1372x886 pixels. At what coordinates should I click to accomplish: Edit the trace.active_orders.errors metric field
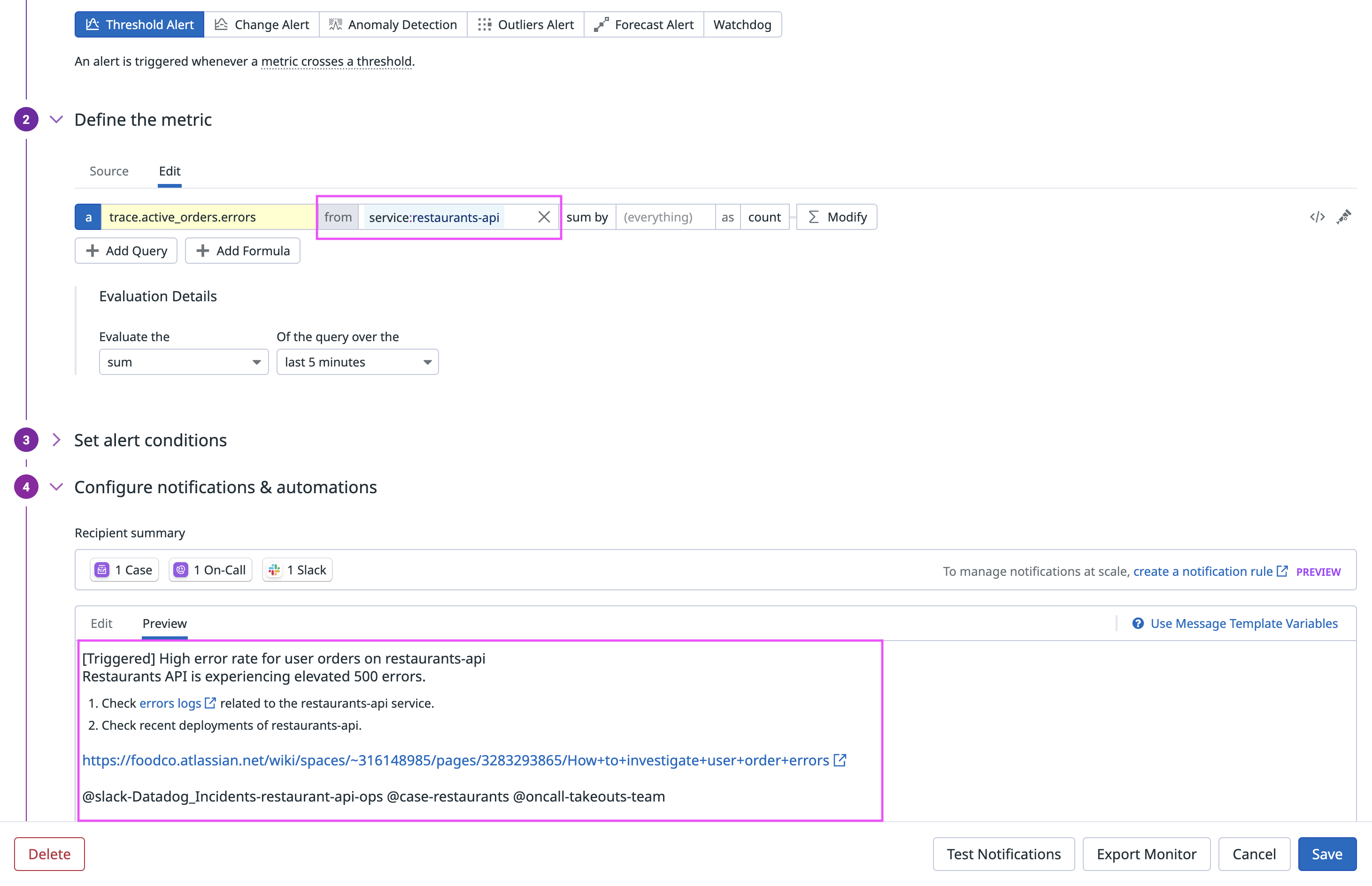(209, 217)
